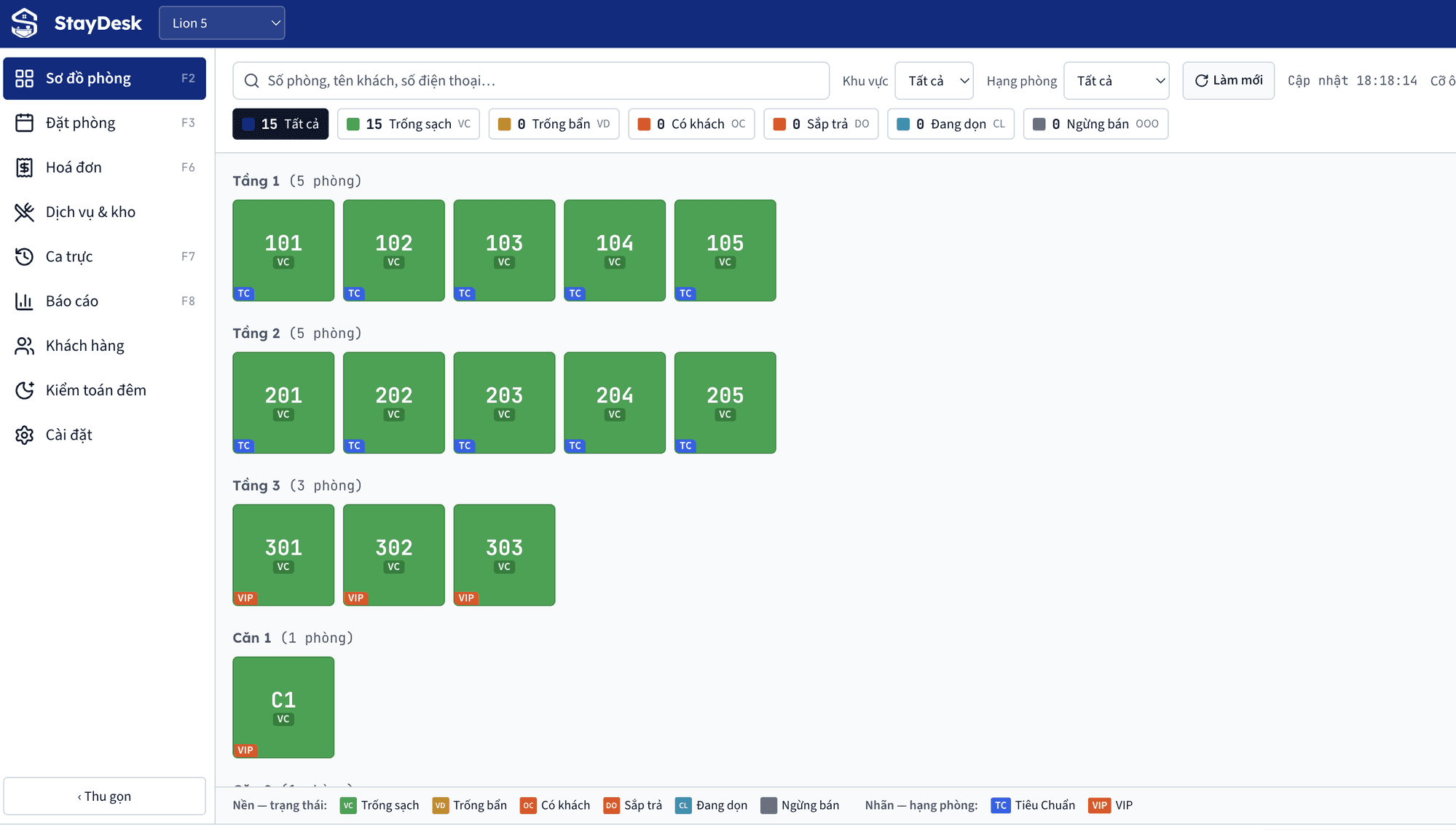Viewport: 1456px width, 830px height.
Task: Open VIP room 301 tile
Action: [283, 555]
